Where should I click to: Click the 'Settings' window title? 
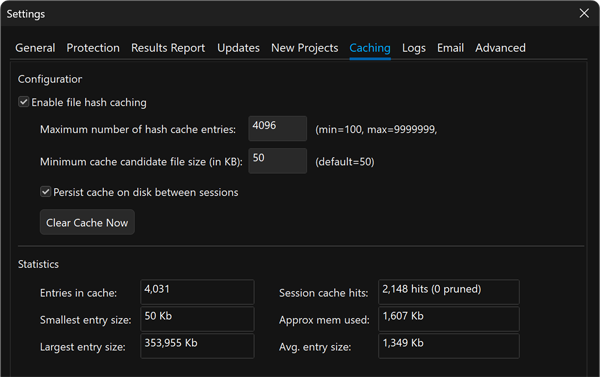(26, 14)
